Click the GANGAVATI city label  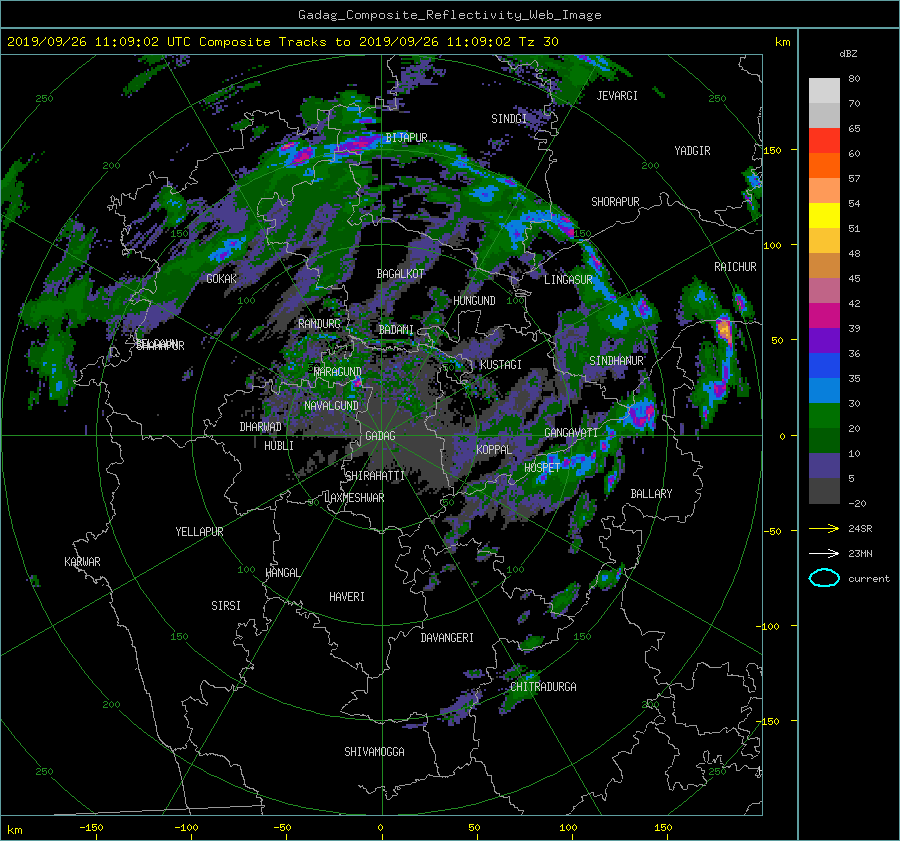571,433
